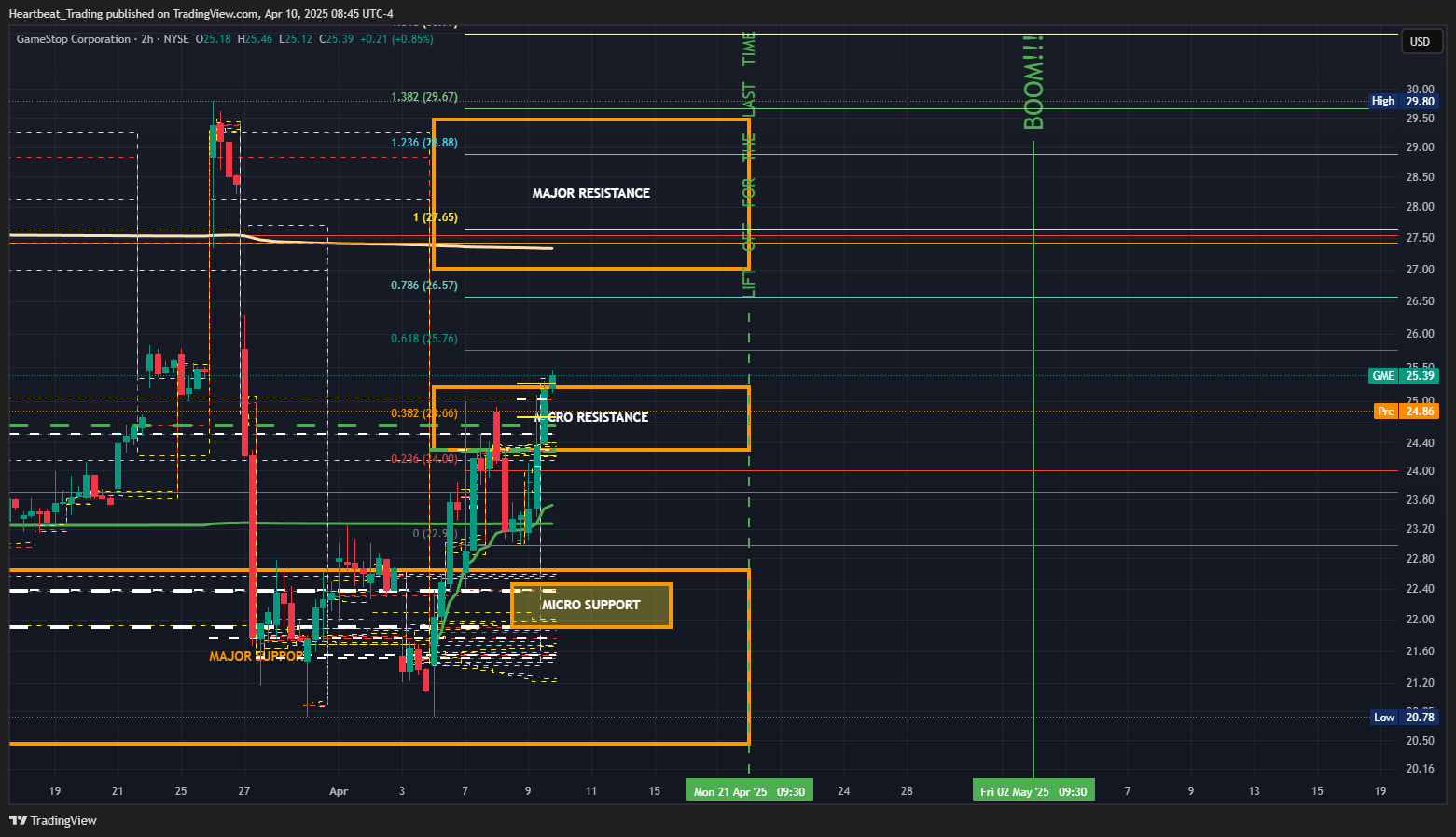Select the GME 25.39 last price label

pyautogui.click(x=1403, y=376)
